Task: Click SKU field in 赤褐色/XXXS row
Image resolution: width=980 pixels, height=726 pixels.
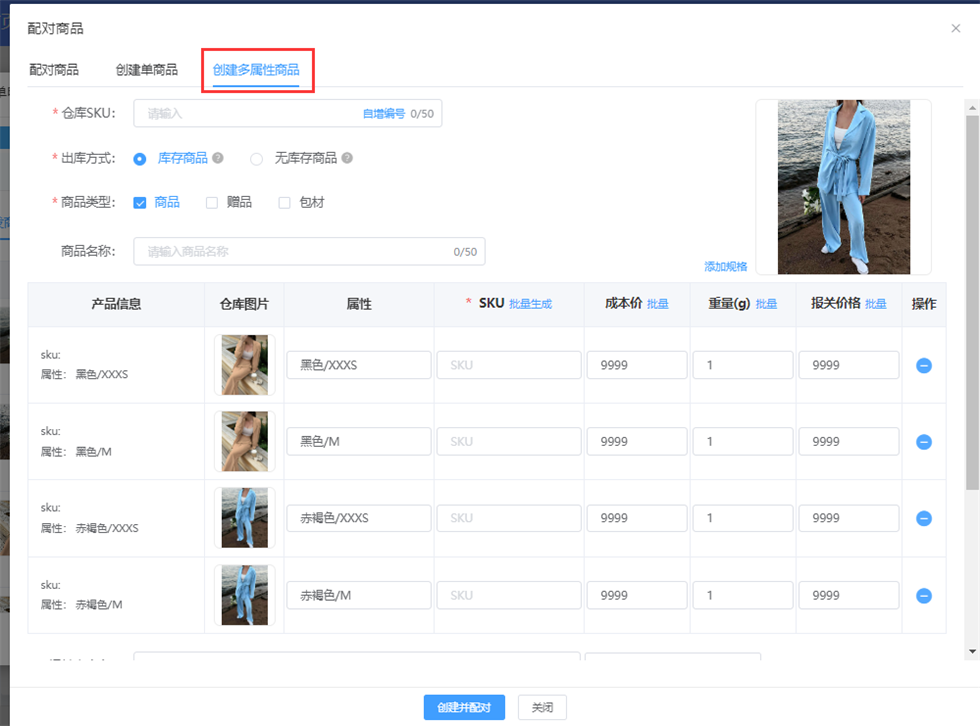Action: (x=509, y=518)
